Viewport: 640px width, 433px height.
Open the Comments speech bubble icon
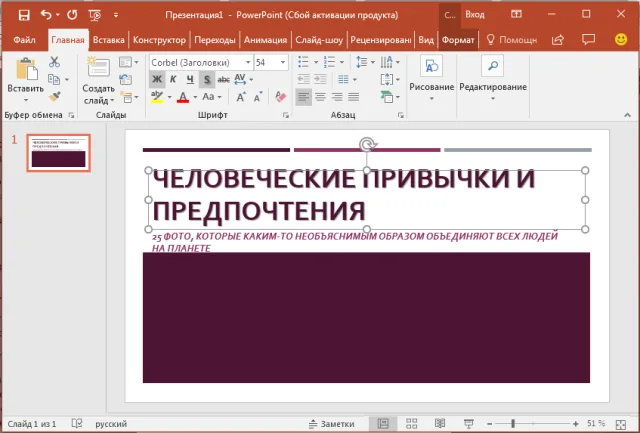(588, 39)
